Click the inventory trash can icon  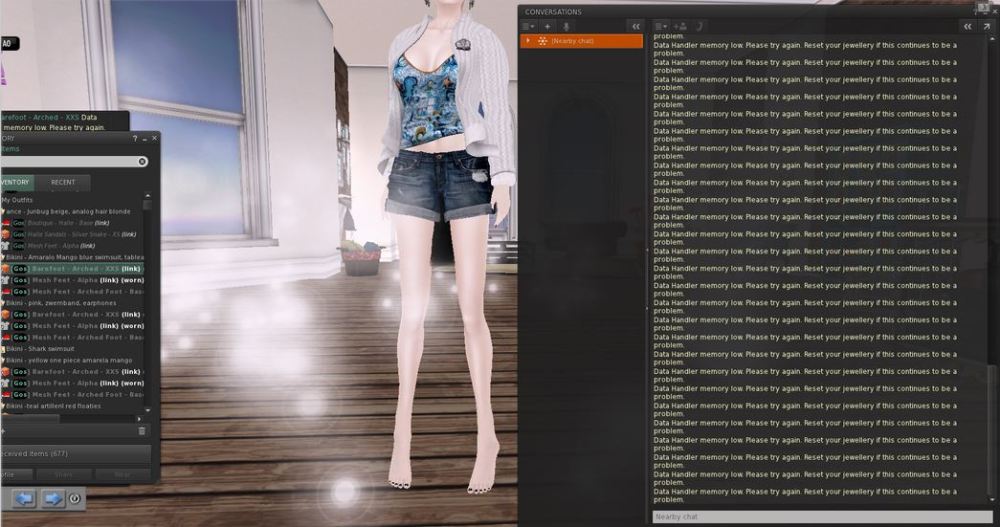click(x=141, y=430)
